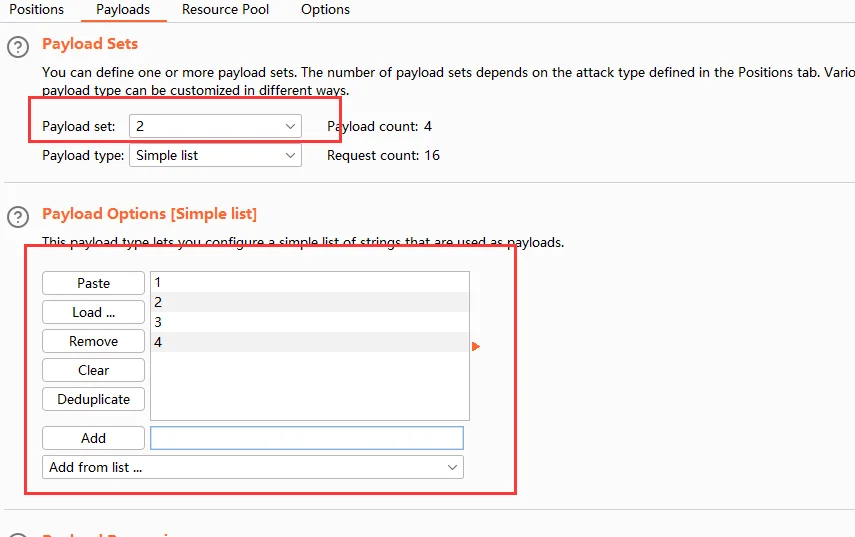Open the Payload Options help icon
The width and height of the screenshot is (855, 537).
pyautogui.click(x=18, y=216)
